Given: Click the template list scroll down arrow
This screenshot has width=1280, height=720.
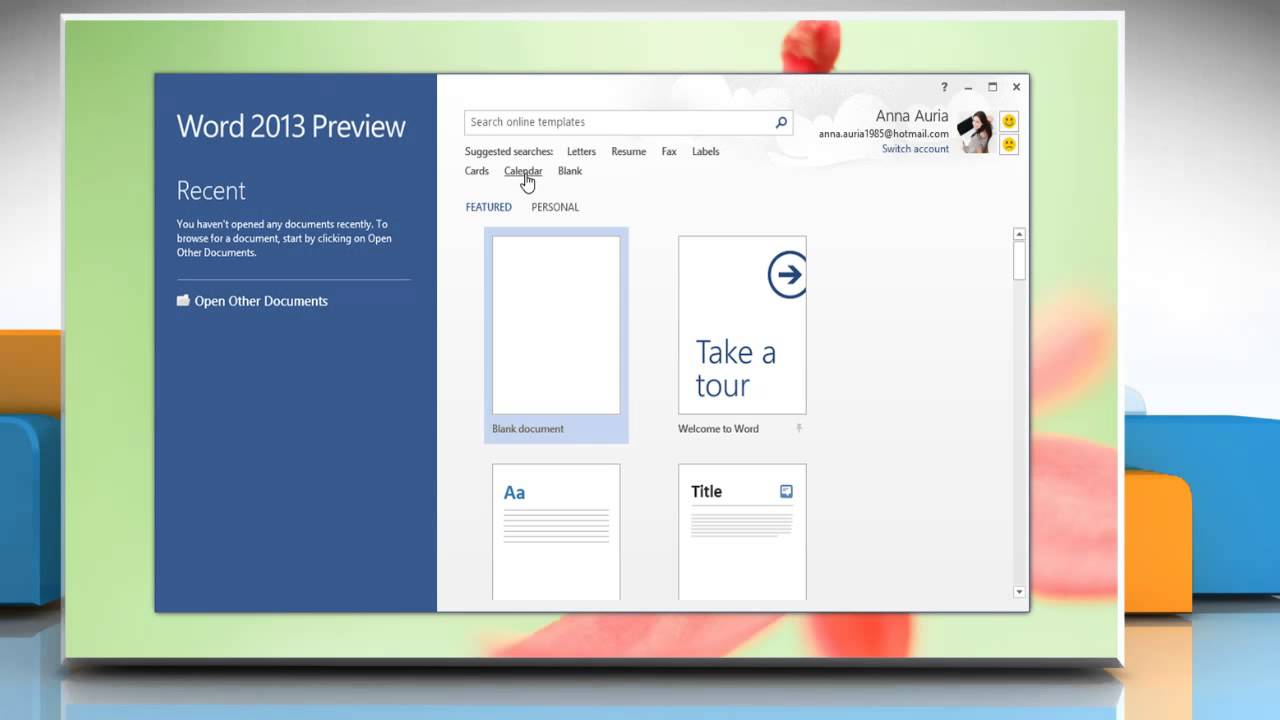Looking at the screenshot, I should pos(1019,592).
